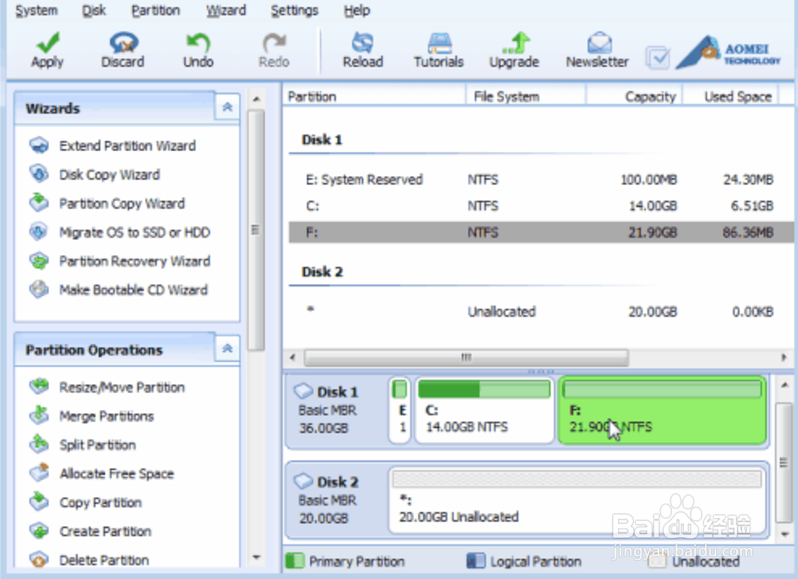Open the Disk menu
The width and height of the screenshot is (798, 579).
click(x=94, y=10)
